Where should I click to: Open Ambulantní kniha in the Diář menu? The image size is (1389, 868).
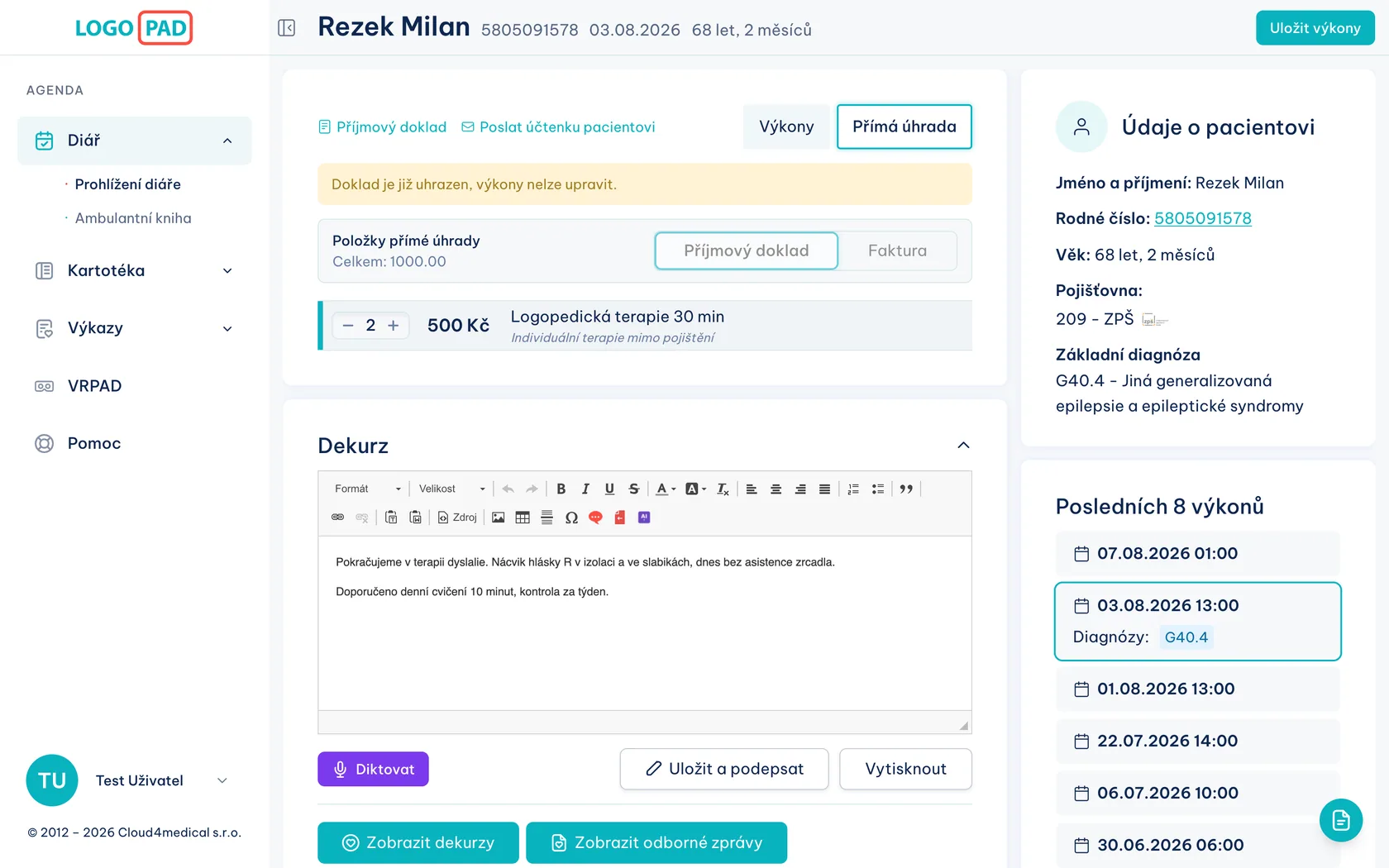[133, 218]
